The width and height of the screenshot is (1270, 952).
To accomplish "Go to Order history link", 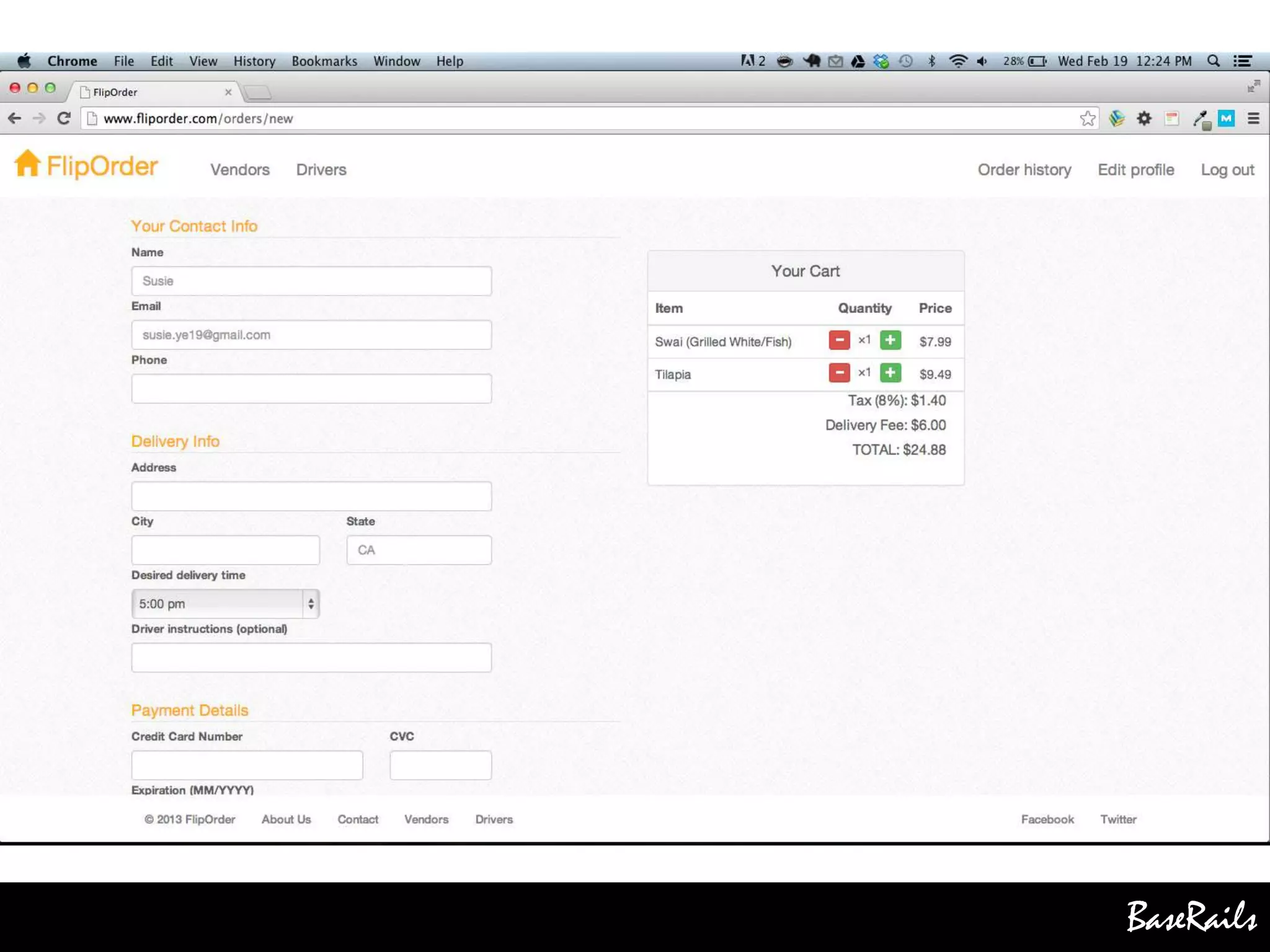I will pyautogui.click(x=1024, y=170).
